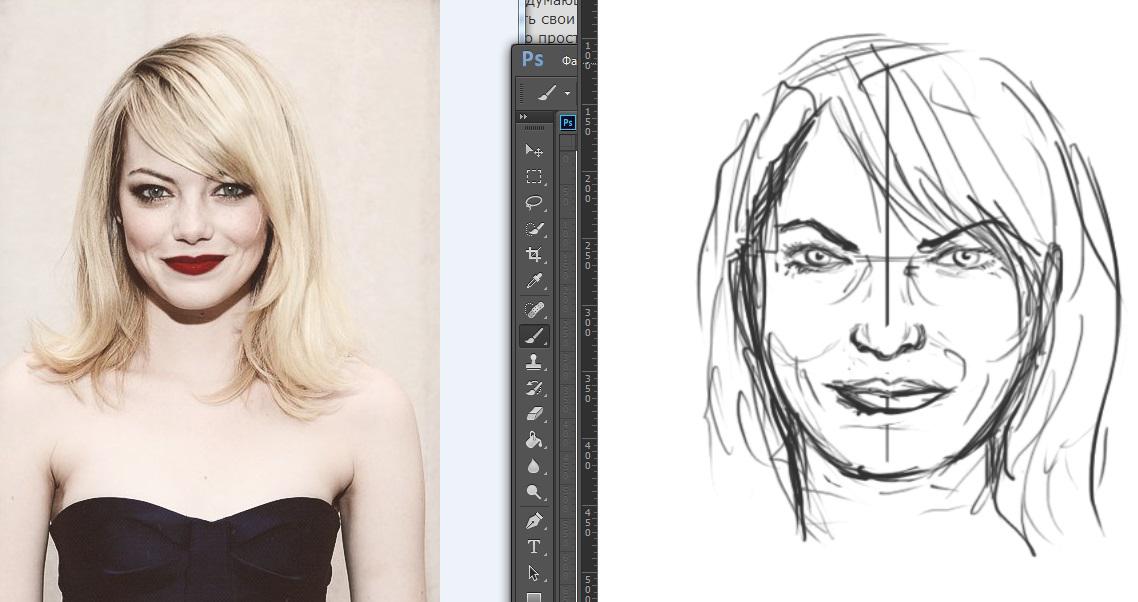Screen dimensions: 1138x602
Task: Select the Healing Brush bandage tool
Action: [x=534, y=310]
